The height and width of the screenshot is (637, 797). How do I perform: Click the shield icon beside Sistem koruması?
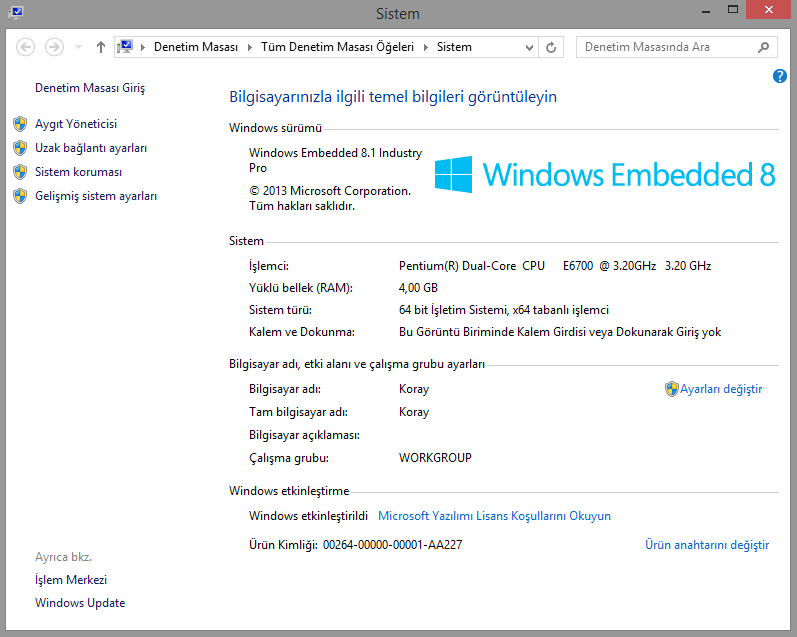(20, 172)
